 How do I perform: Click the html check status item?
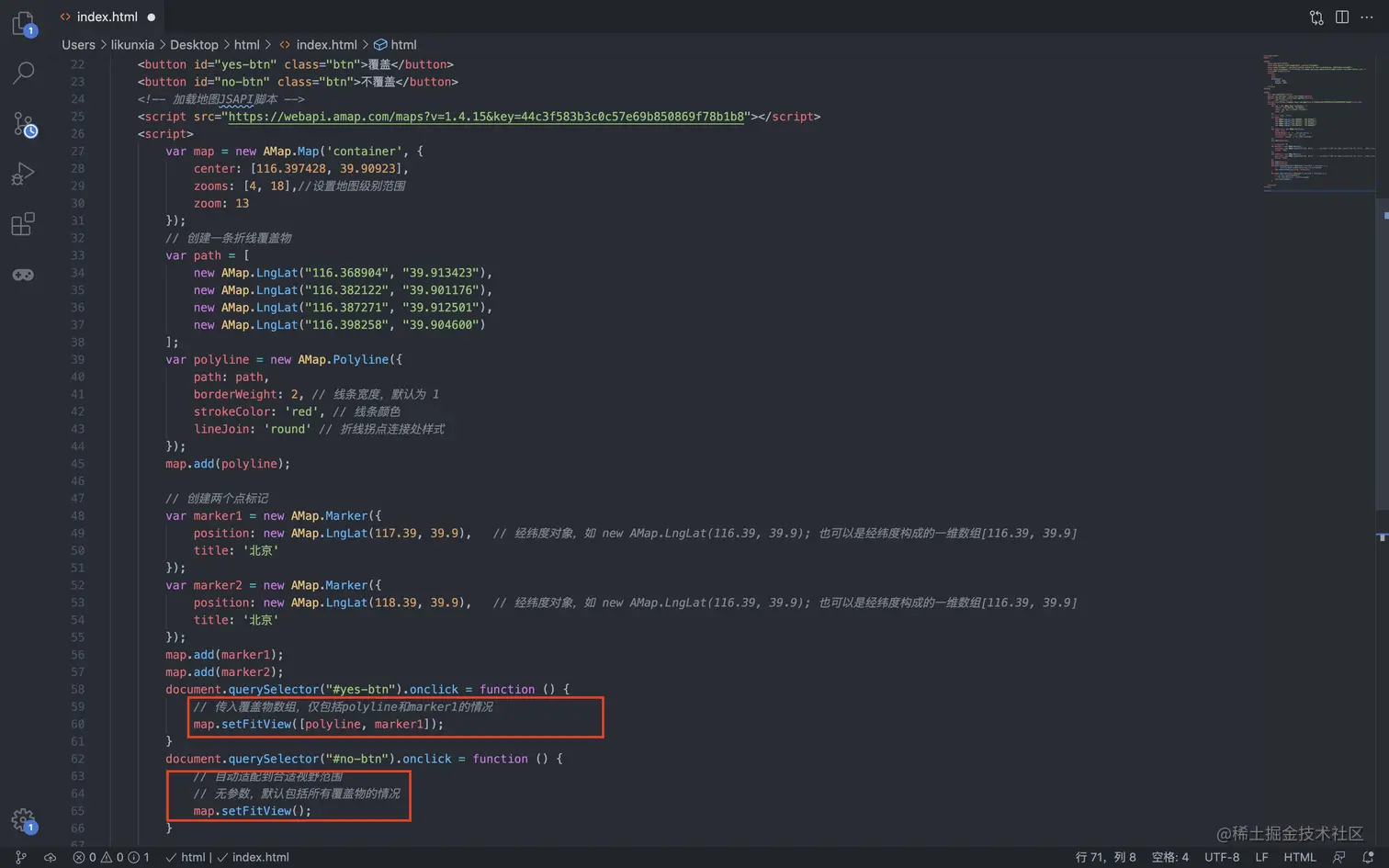(185, 857)
